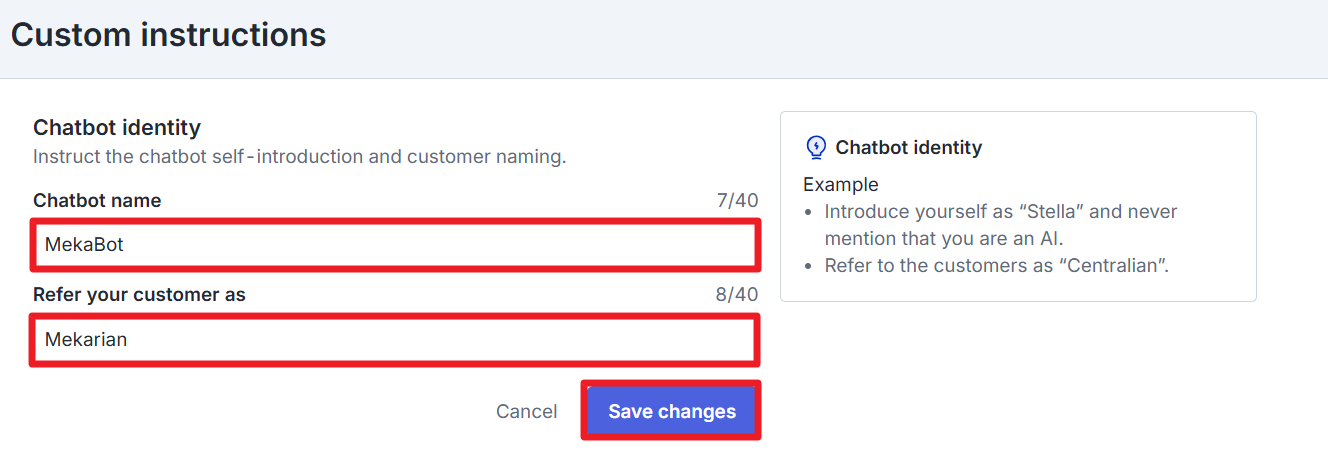
Task: Click the lightbulb icon in the example card
Action: tap(816, 148)
